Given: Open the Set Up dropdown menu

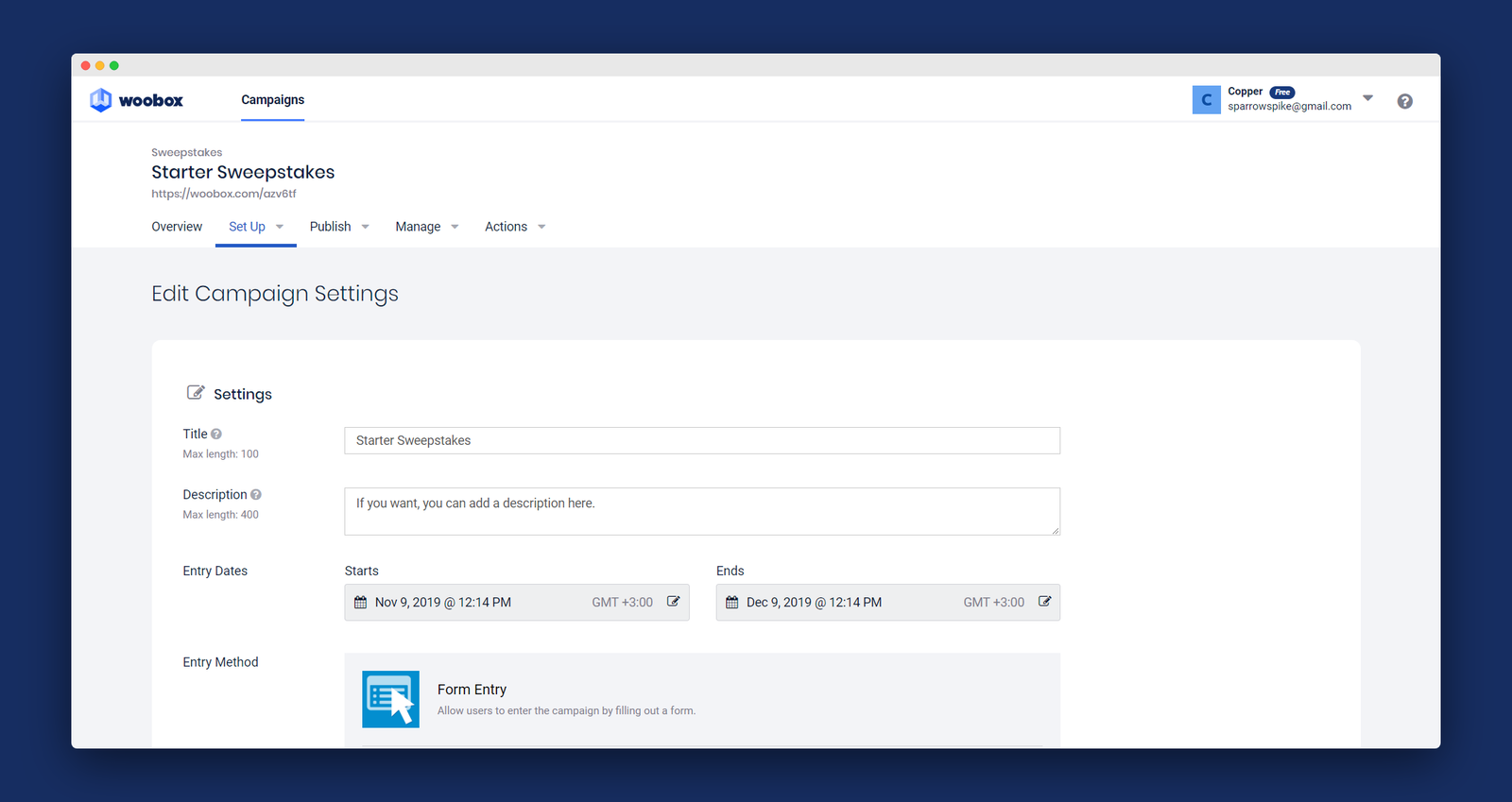Looking at the screenshot, I should coord(256,227).
